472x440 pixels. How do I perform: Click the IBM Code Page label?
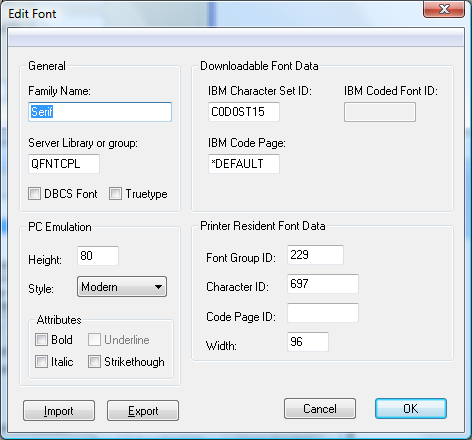247,143
